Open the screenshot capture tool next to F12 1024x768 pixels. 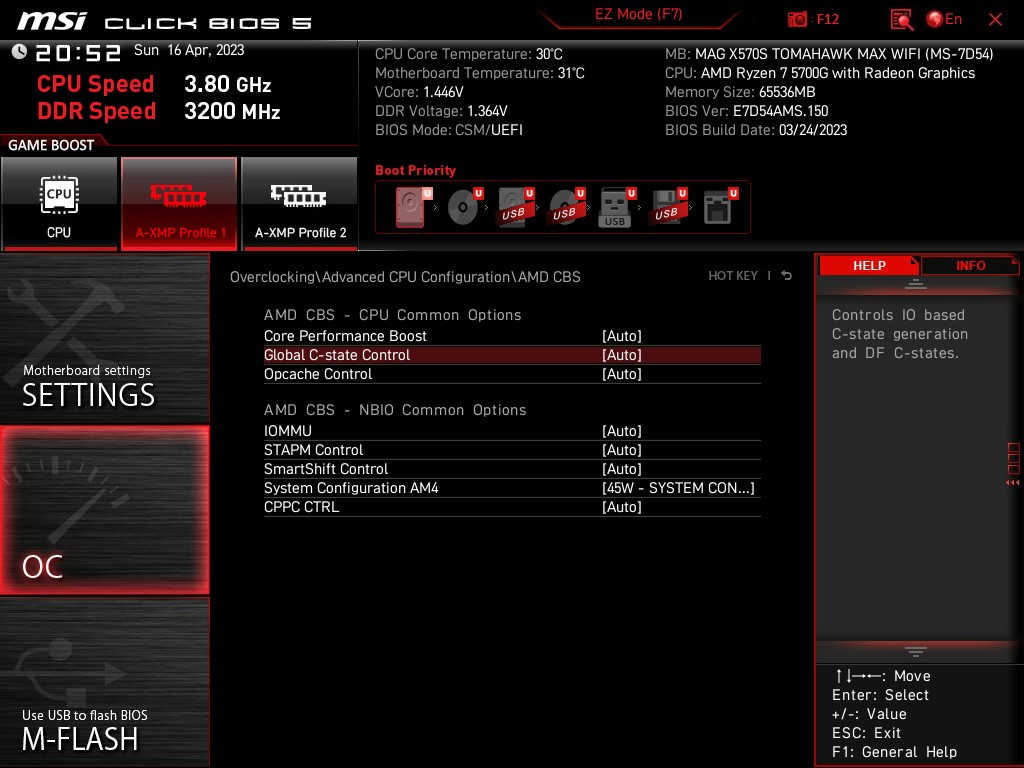click(799, 19)
